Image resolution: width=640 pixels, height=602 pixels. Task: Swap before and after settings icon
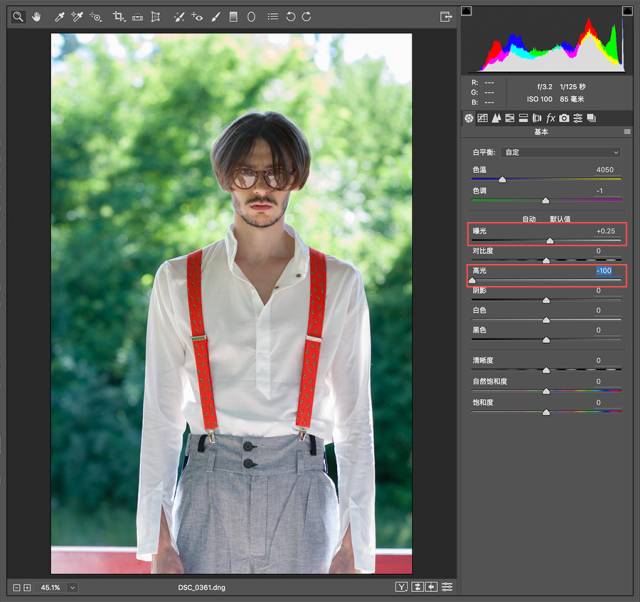[x=417, y=587]
